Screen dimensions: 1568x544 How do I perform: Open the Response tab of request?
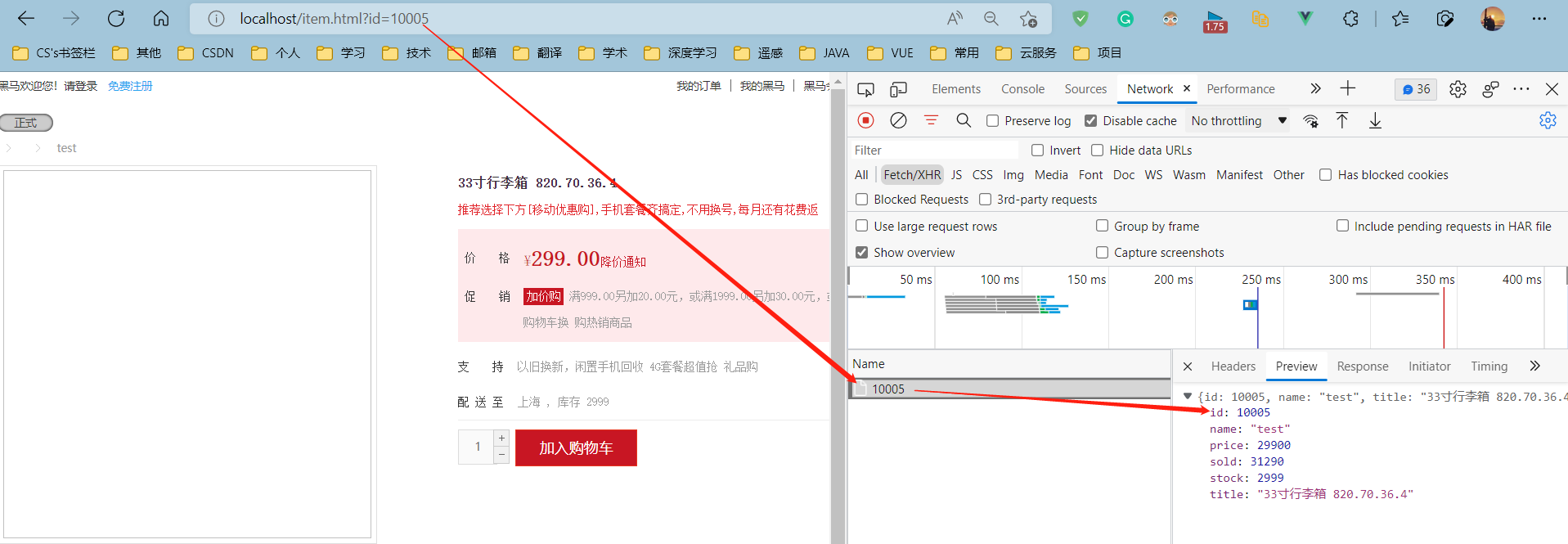point(1362,366)
